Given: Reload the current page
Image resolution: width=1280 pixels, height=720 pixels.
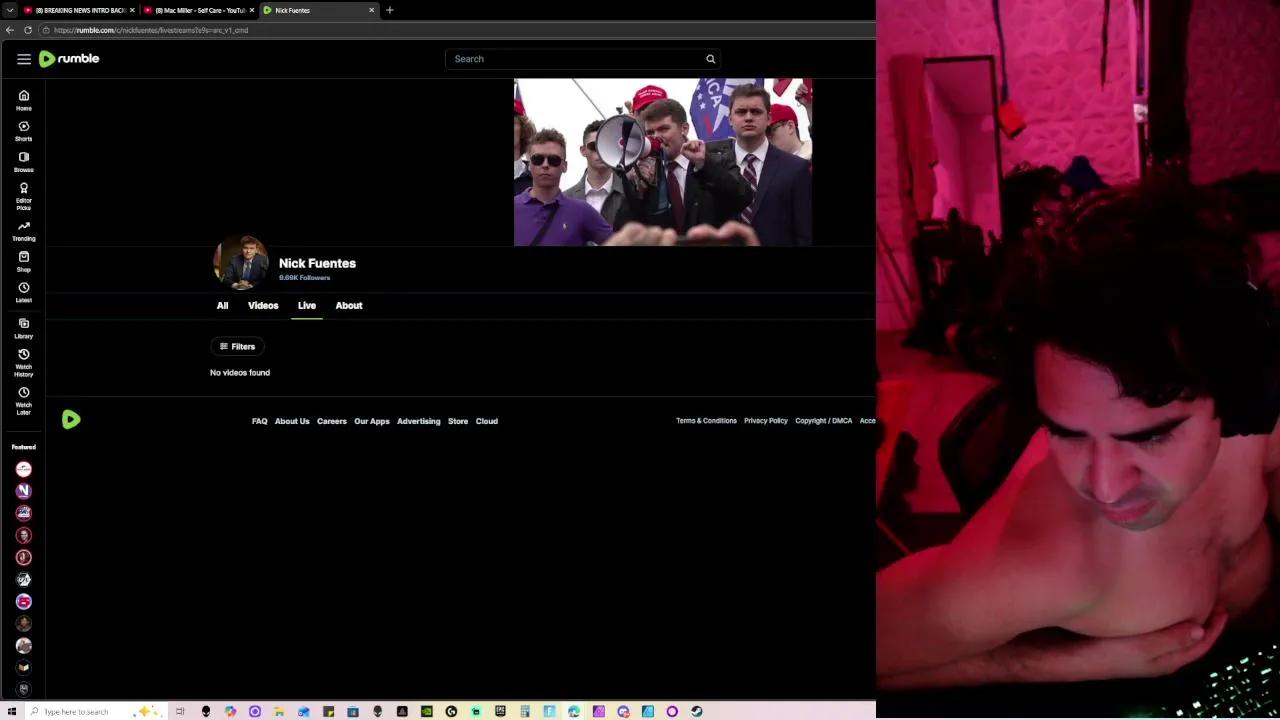Looking at the screenshot, I should [28, 30].
